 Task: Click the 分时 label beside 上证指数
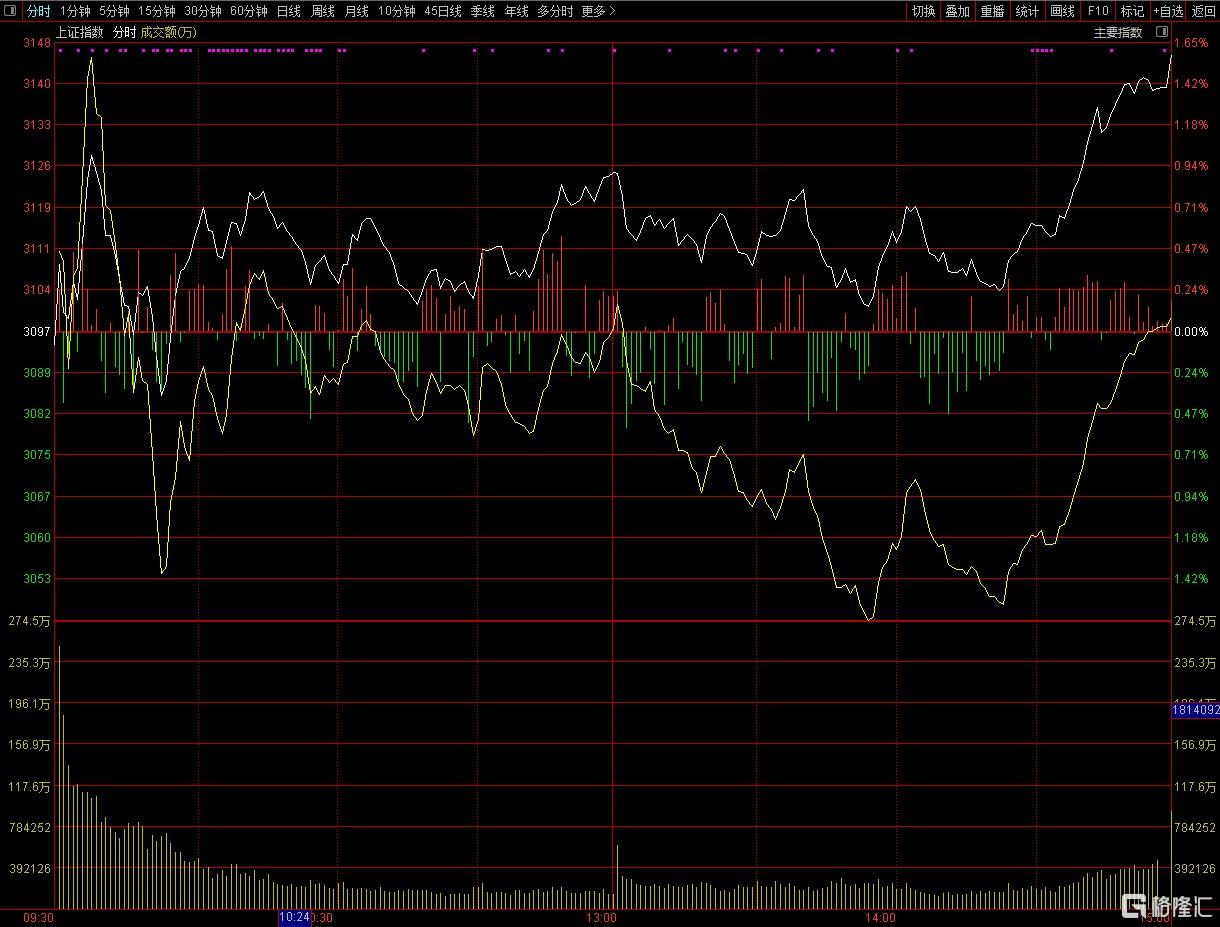124,32
